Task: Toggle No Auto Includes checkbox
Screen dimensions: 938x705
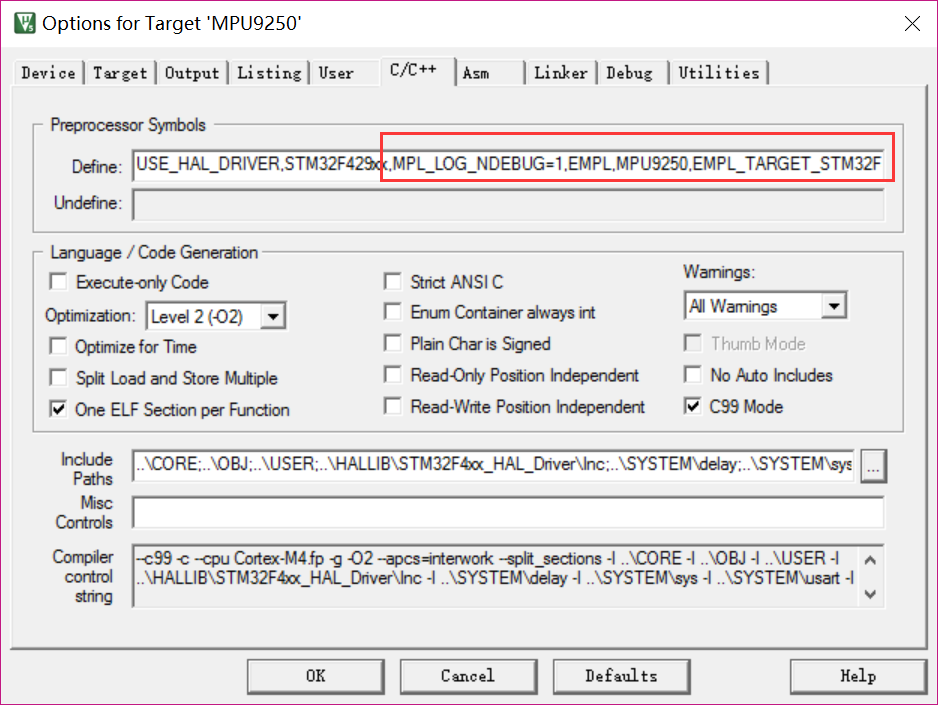Action: pos(693,375)
